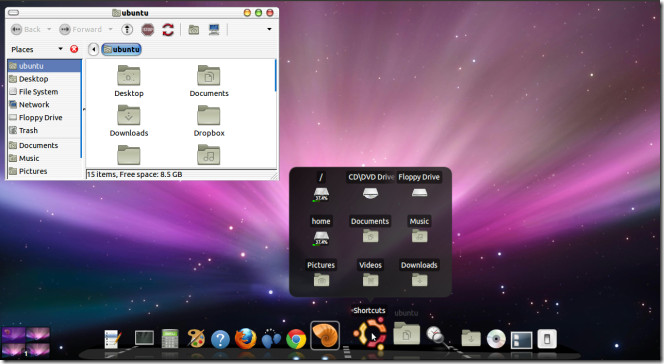Open the blue figures icon in dock

click(271, 339)
